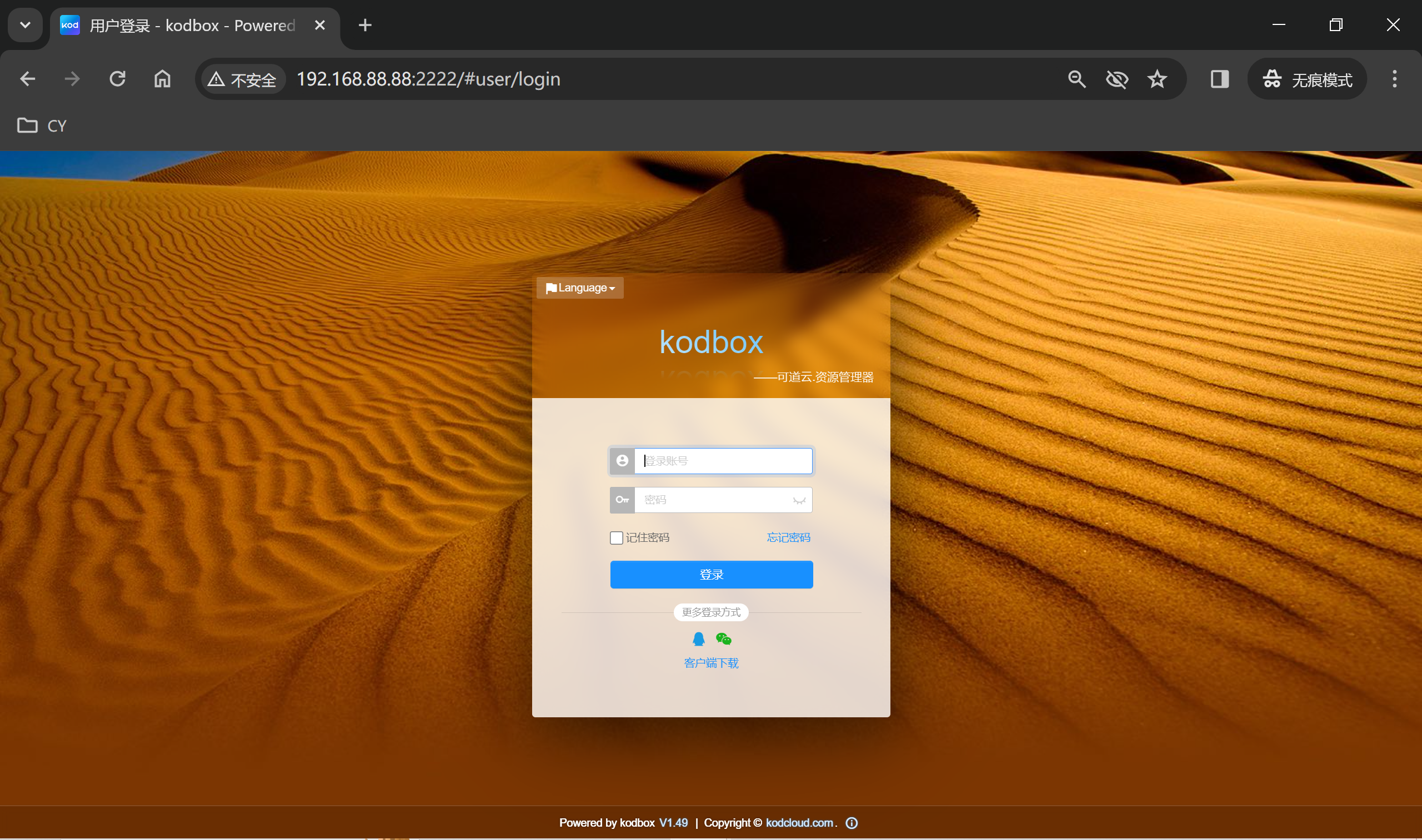The image size is (1422, 840).
Task: Open the CY bookmarks folder
Action: pos(42,125)
